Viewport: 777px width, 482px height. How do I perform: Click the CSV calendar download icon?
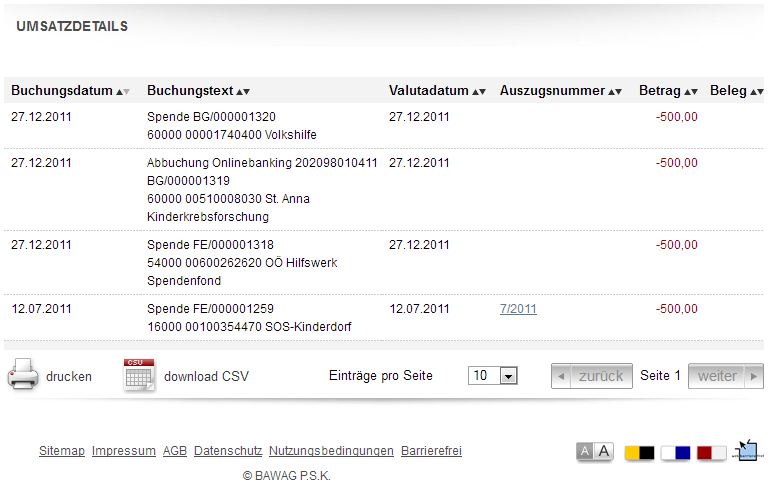pos(139,375)
